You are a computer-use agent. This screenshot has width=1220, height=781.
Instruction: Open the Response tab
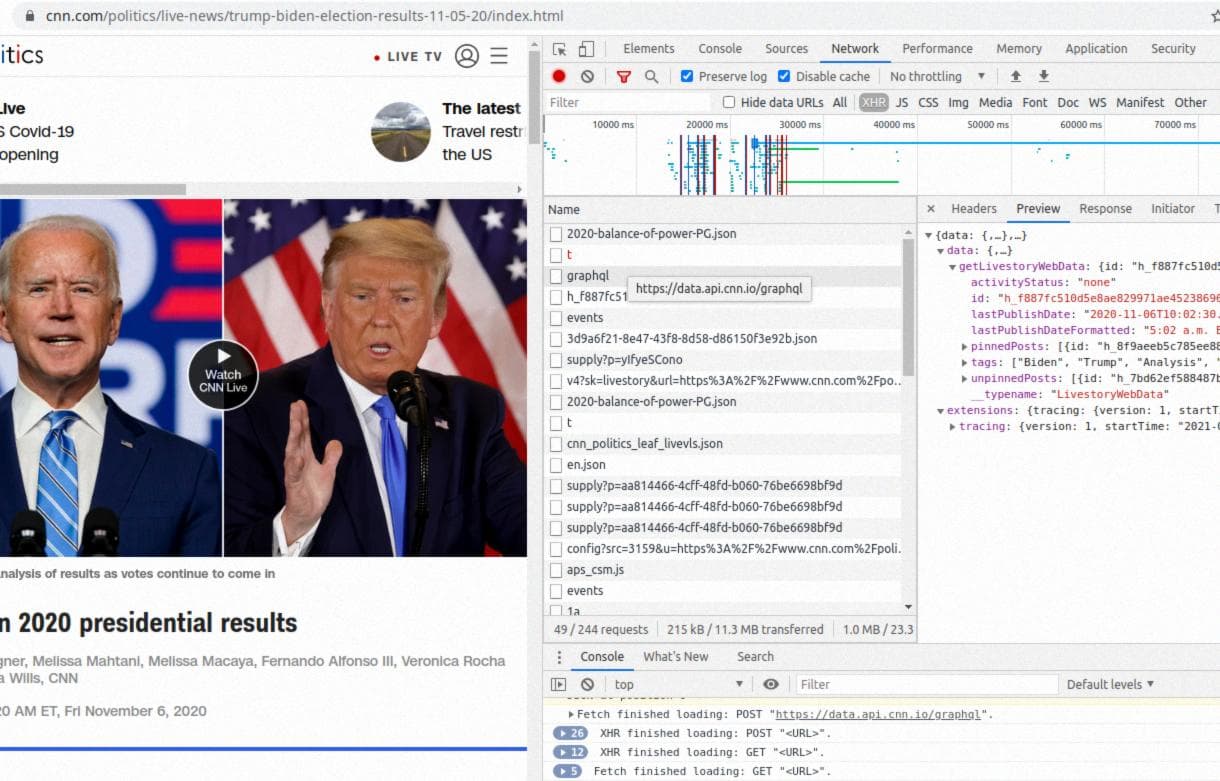point(1105,209)
